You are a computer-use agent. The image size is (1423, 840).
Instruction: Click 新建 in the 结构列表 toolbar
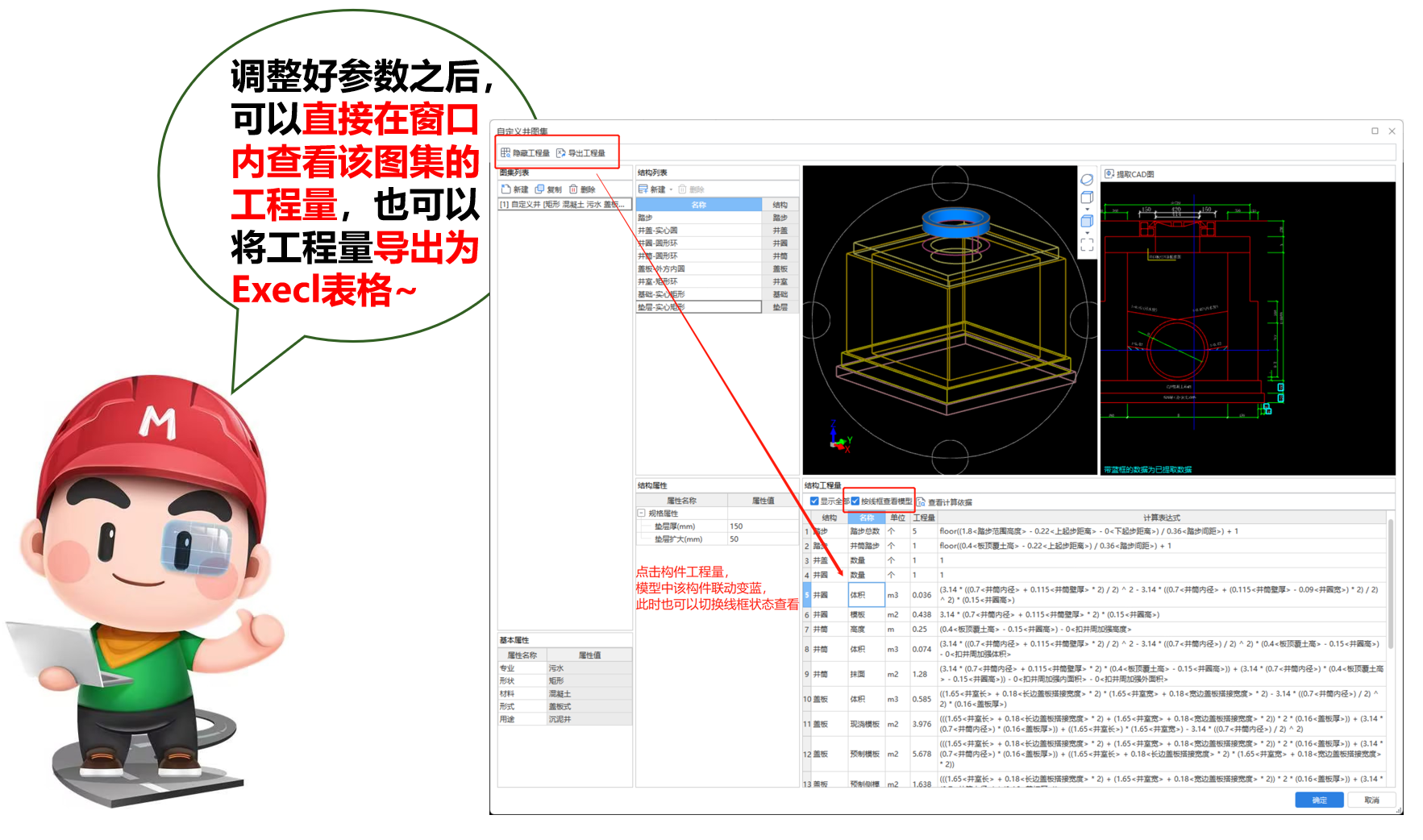652,189
